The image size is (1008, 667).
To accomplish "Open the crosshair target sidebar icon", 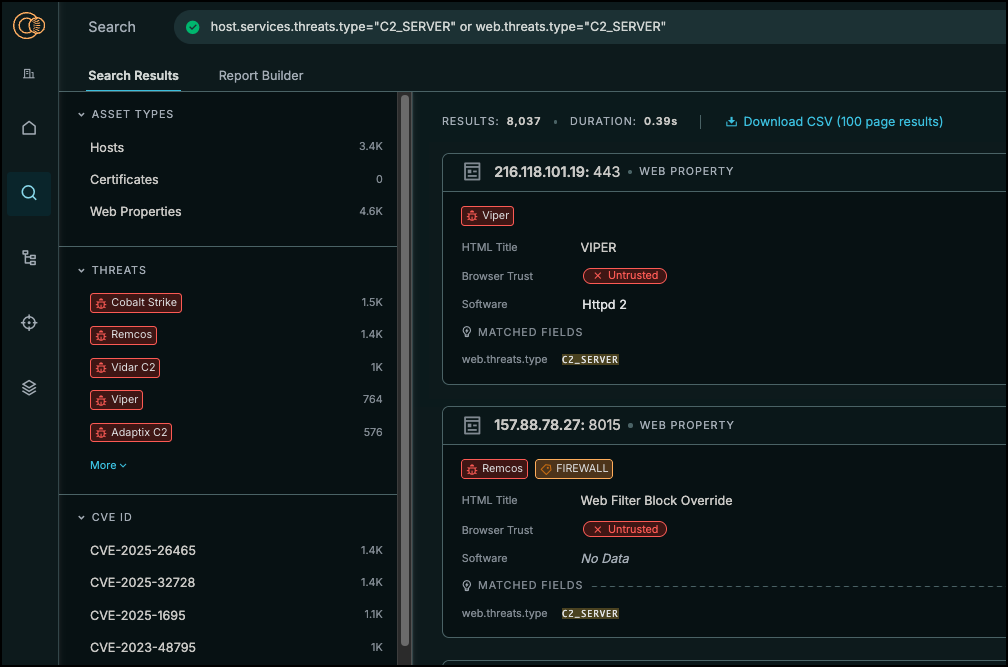I will click(x=29, y=322).
